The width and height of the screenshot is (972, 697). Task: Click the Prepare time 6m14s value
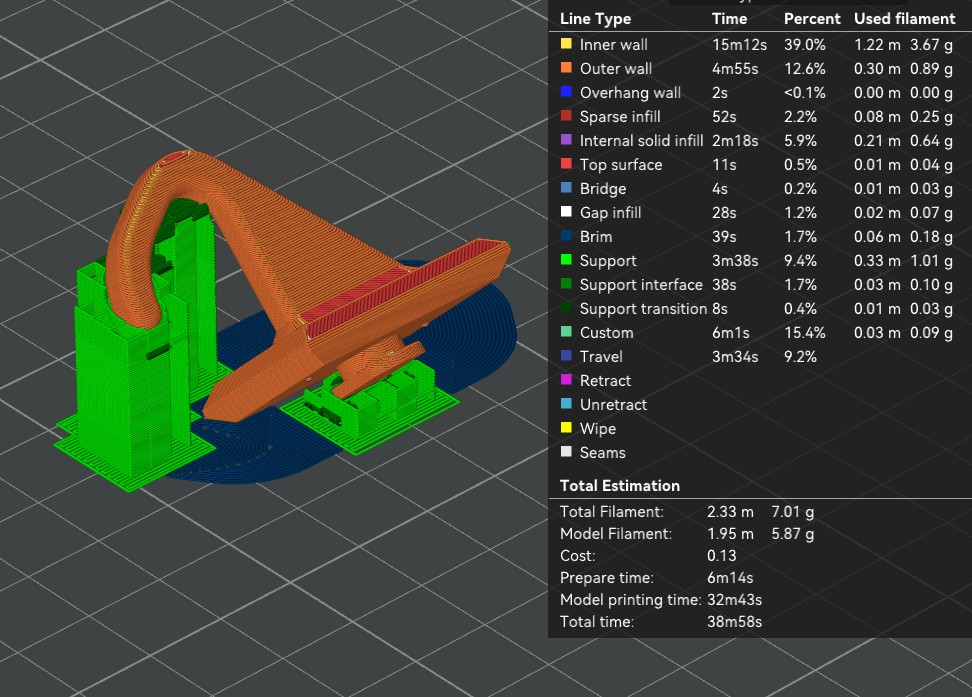[x=730, y=578]
